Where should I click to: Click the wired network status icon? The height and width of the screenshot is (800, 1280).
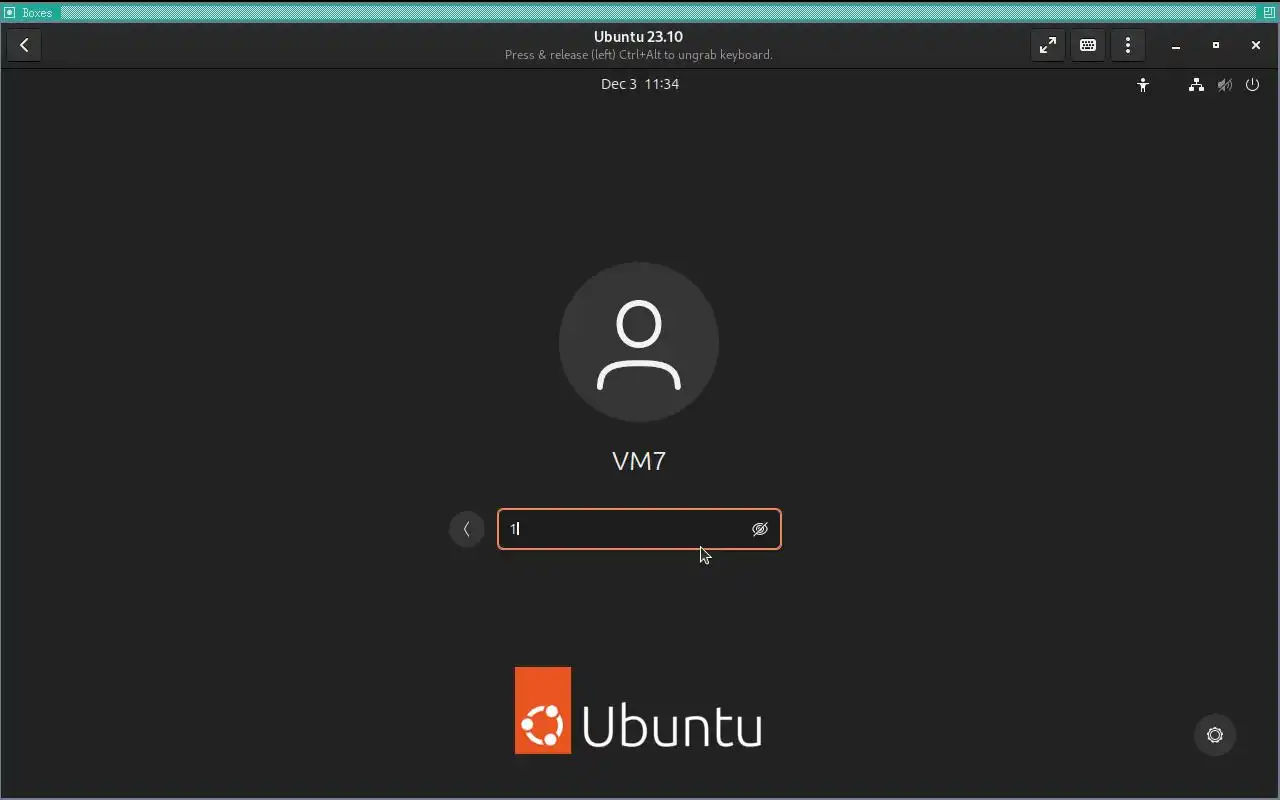[x=1196, y=85]
